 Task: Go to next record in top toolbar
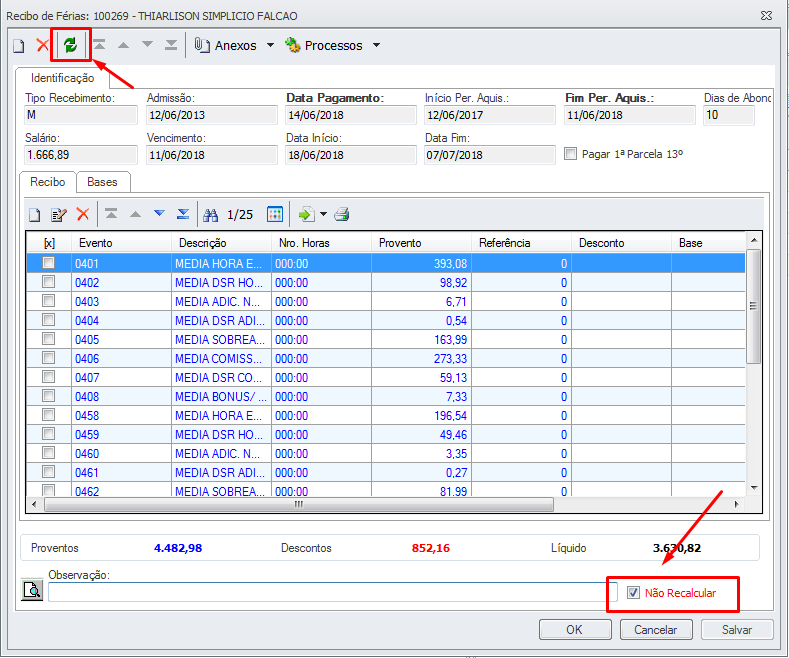pos(147,45)
